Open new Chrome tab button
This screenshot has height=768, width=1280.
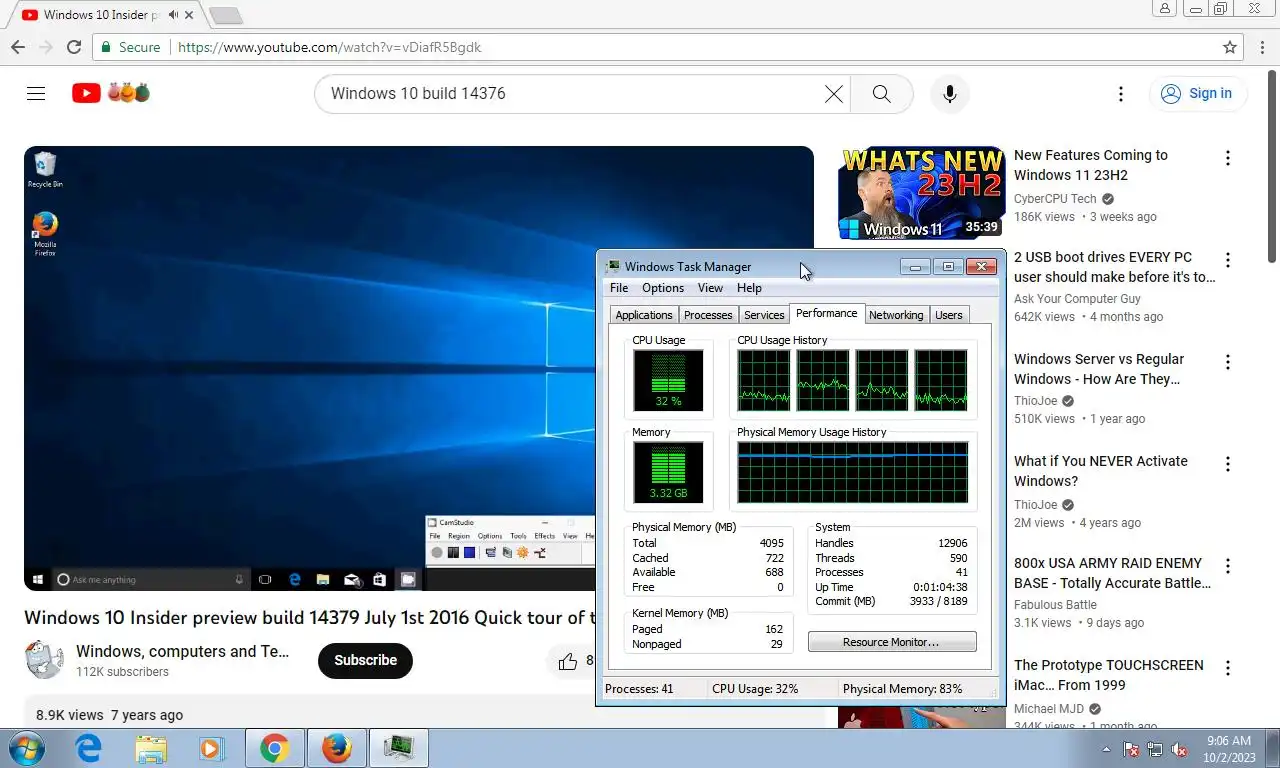(x=225, y=15)
